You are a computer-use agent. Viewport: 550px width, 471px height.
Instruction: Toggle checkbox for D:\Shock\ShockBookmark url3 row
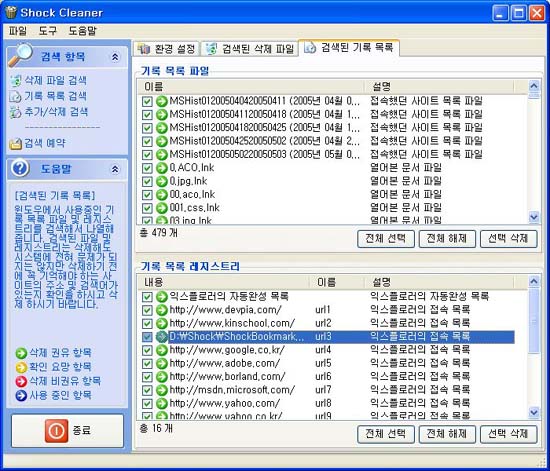tap(147, 337)
